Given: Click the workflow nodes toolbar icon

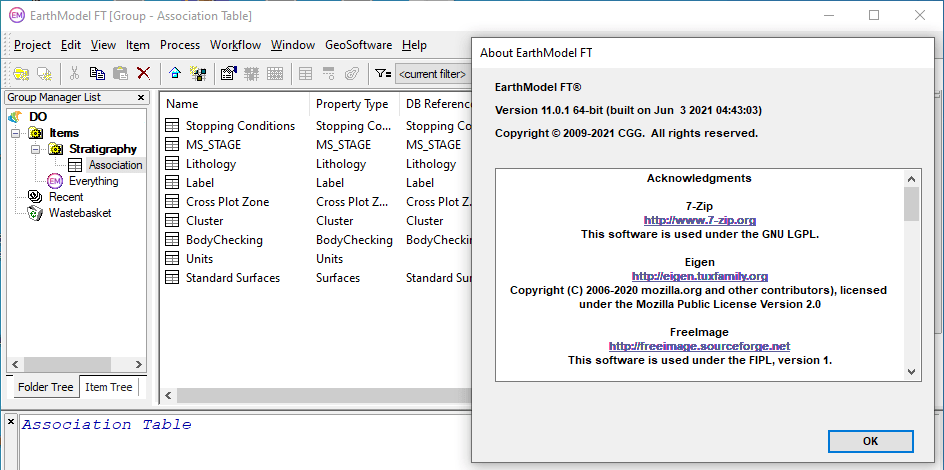Looking at the screenshot, I should (198, 73).
